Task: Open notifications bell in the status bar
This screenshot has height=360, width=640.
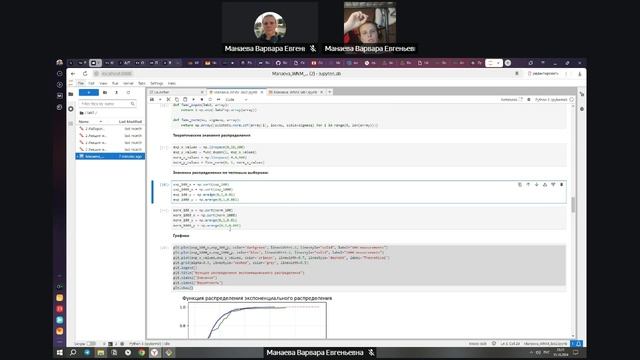Action: coord(579,344)
